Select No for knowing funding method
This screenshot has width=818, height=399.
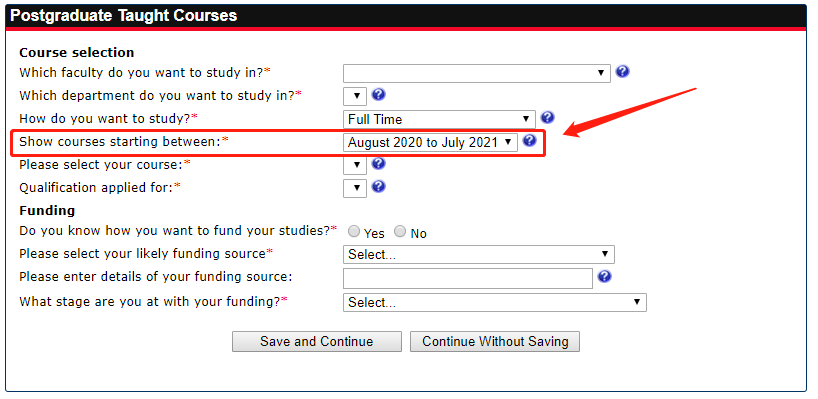pyautogui.click(x=400, y=231)
